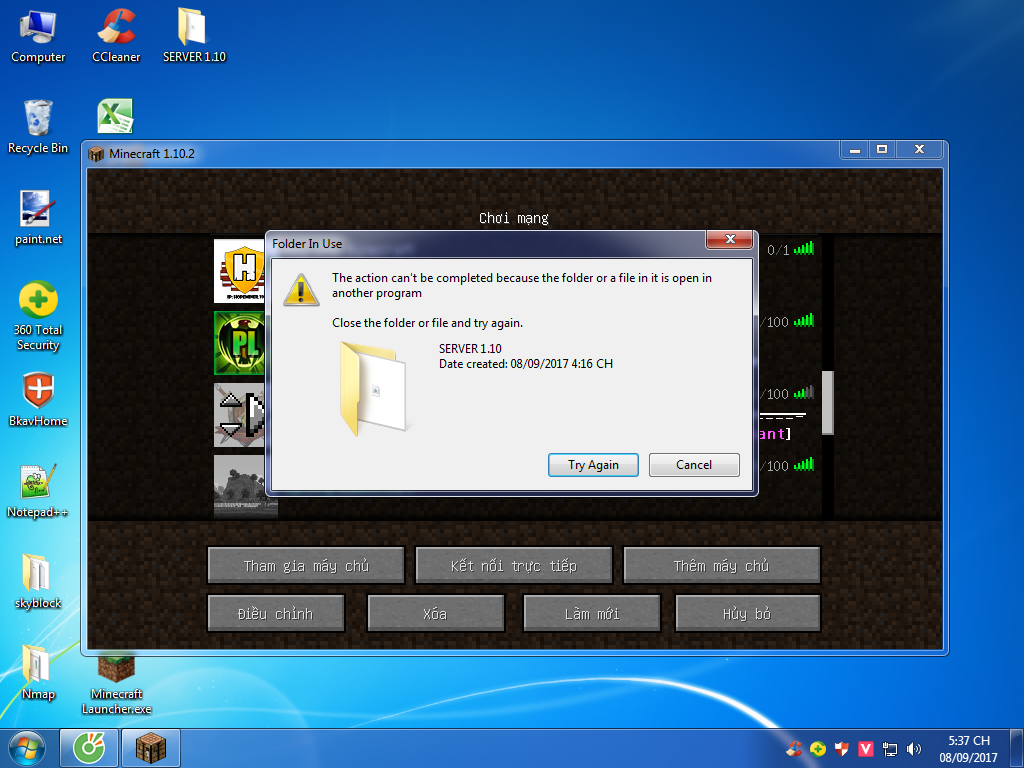This screenshot has height=768, width=1024.
Task: Click the Coc Coc browser taskbar icon
Action: click(89, 748)
